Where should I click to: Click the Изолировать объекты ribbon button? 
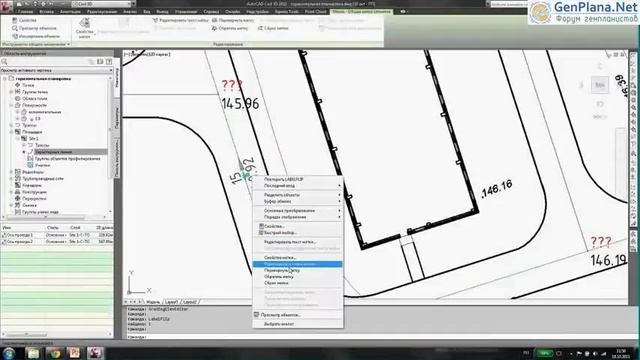pos(36,36)
